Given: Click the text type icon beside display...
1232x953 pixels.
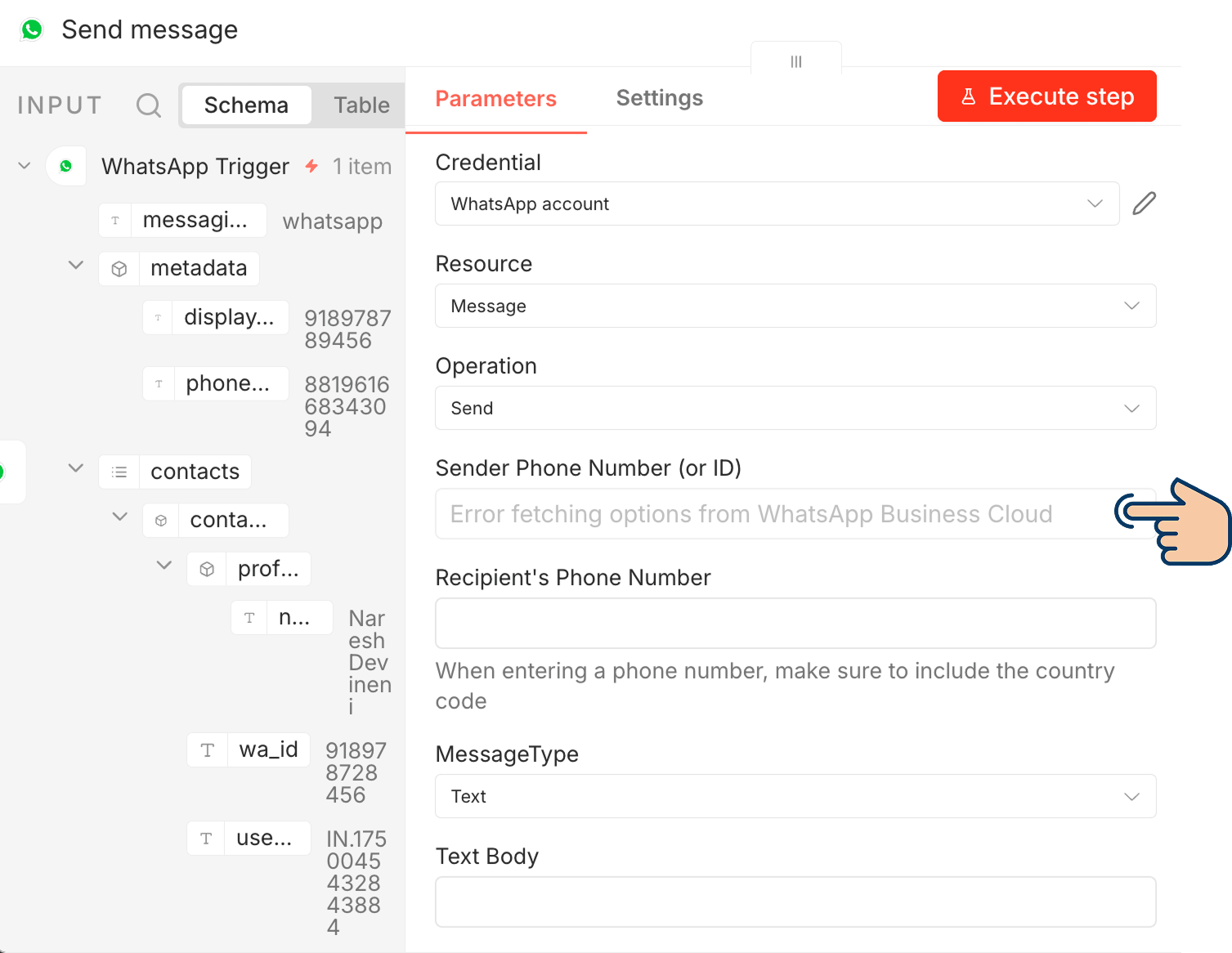Looking at the screenshot, I should coord(158,318).
